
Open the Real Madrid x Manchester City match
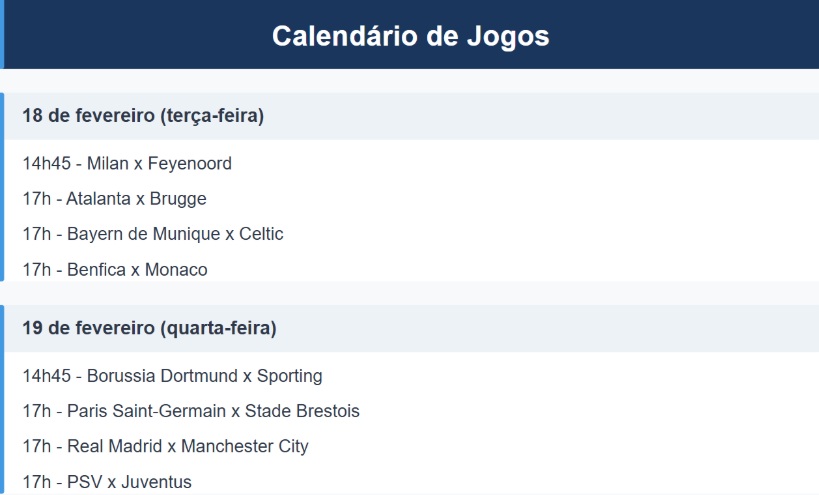165,446
